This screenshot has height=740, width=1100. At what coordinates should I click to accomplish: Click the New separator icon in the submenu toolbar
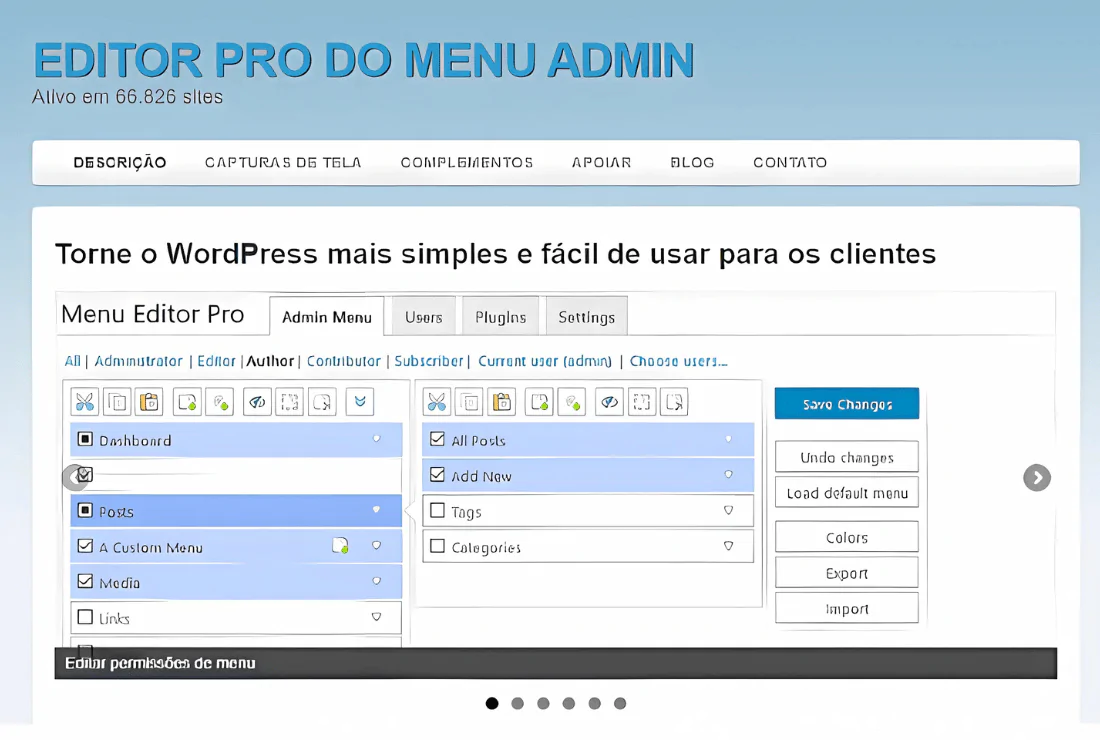[x=572, y=402]
